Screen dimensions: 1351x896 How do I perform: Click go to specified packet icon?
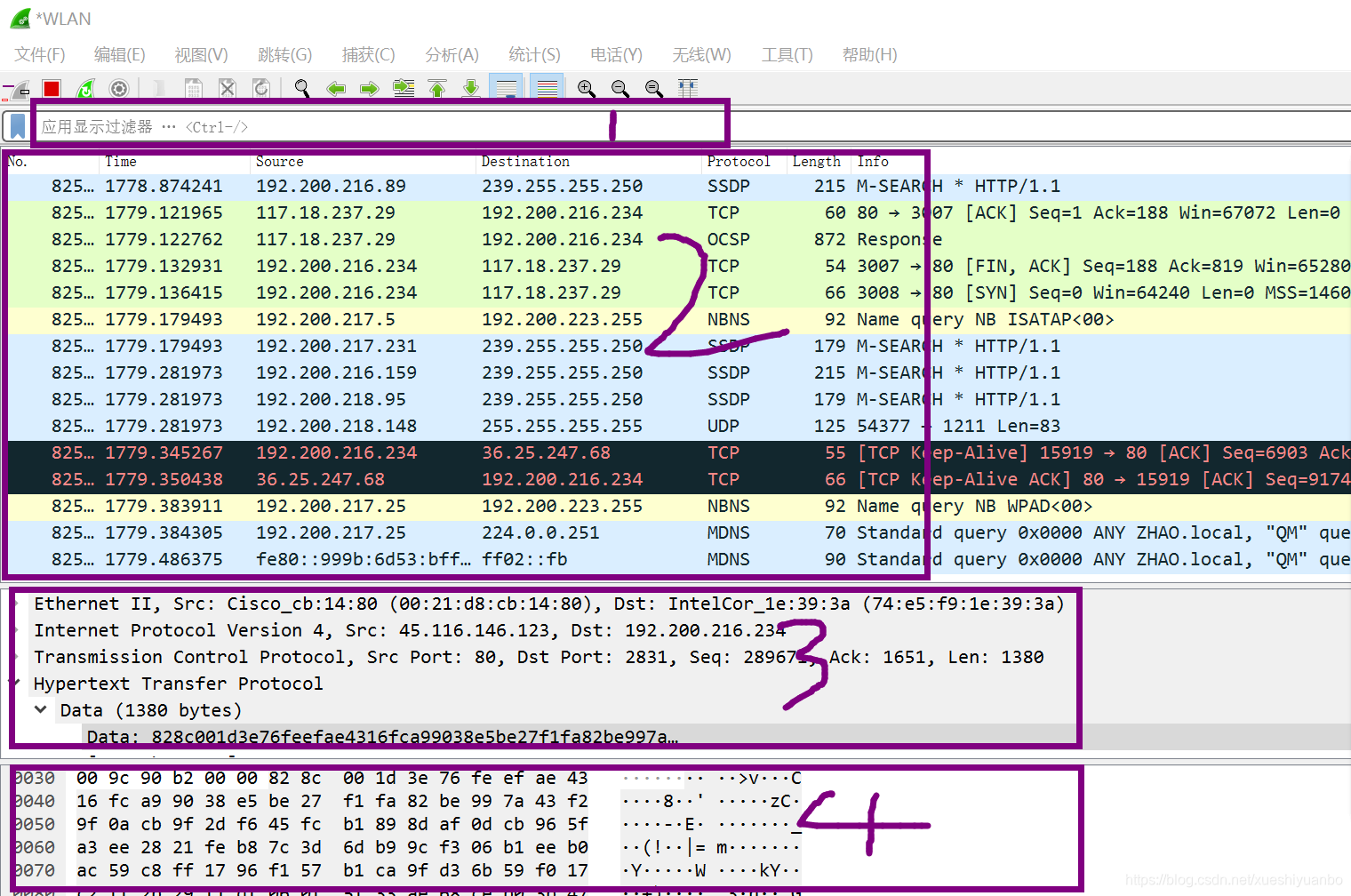[x=404, y=88]
